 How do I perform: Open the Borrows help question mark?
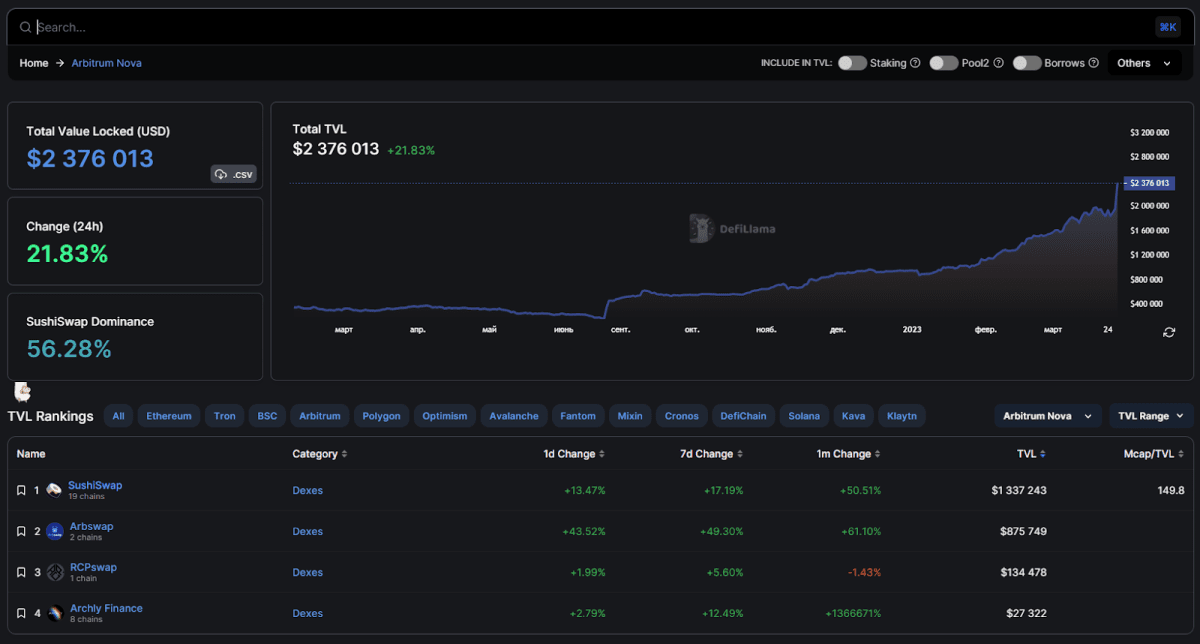(1094, 63)
